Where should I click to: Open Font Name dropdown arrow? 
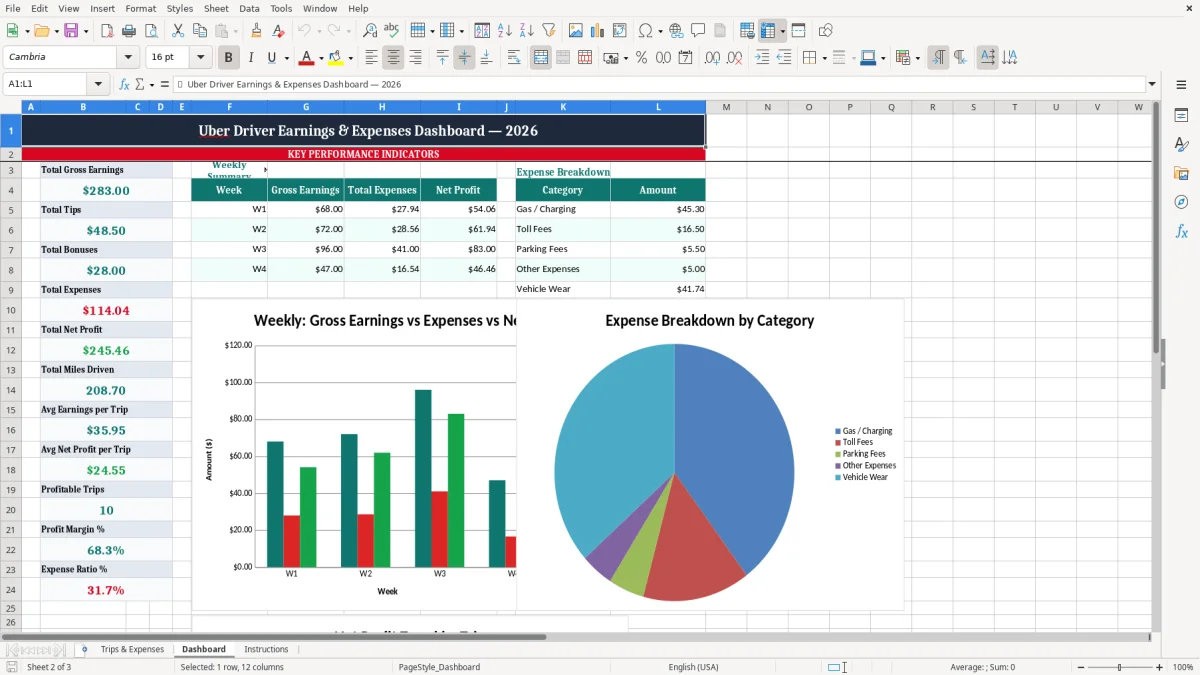(x=127, y=58)
